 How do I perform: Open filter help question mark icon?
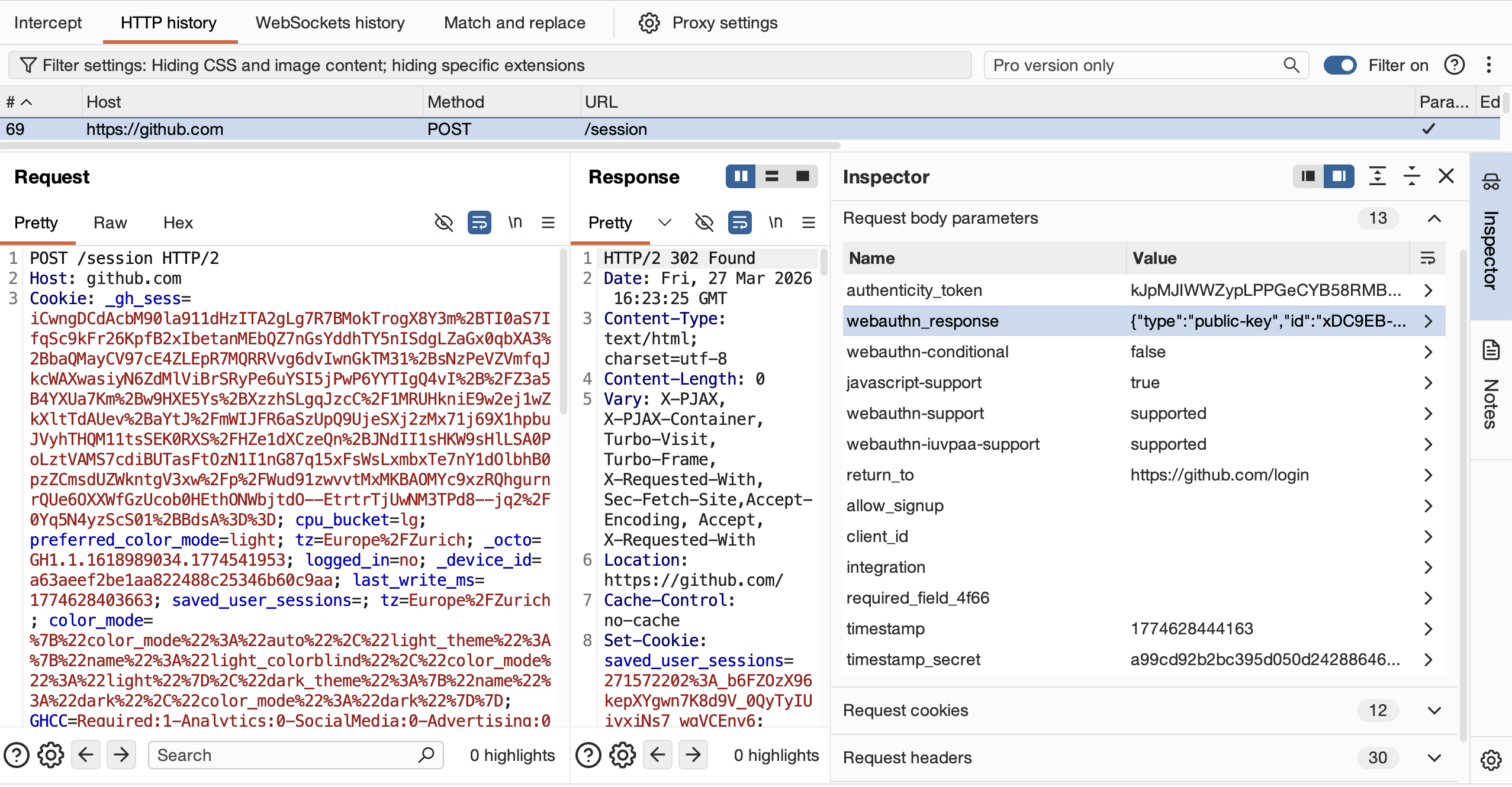[x=1455, y=65]
